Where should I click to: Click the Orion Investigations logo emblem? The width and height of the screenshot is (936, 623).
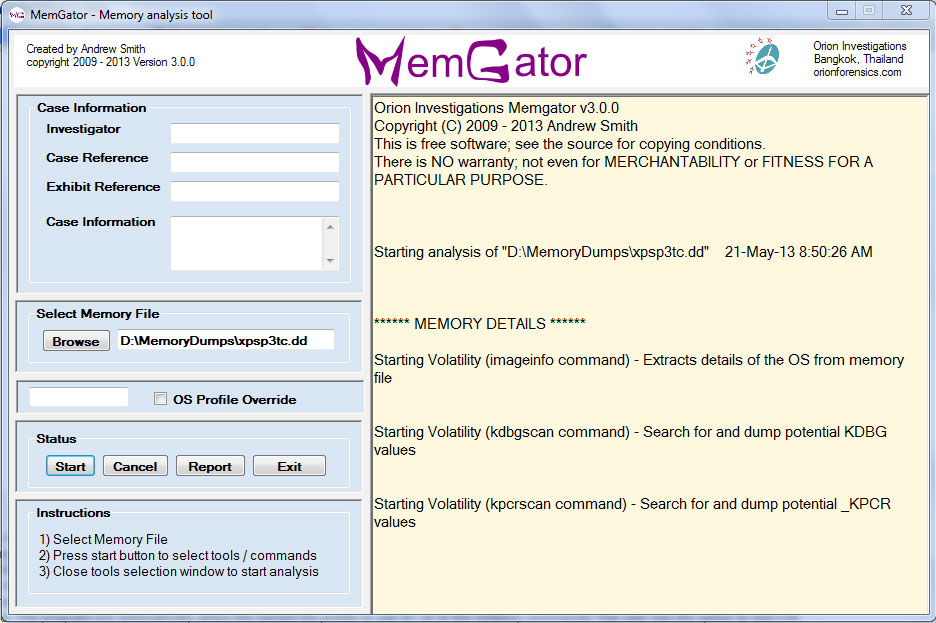pos(763,57)
